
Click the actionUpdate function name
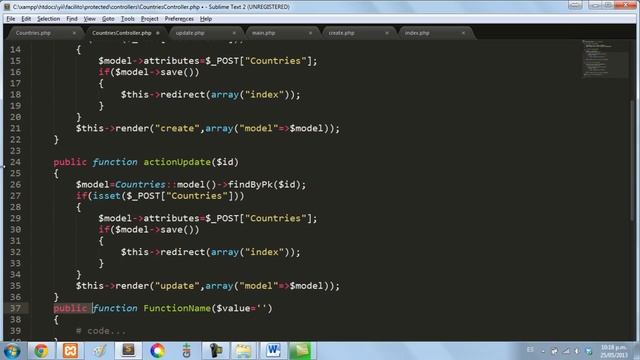pos(177,162)
